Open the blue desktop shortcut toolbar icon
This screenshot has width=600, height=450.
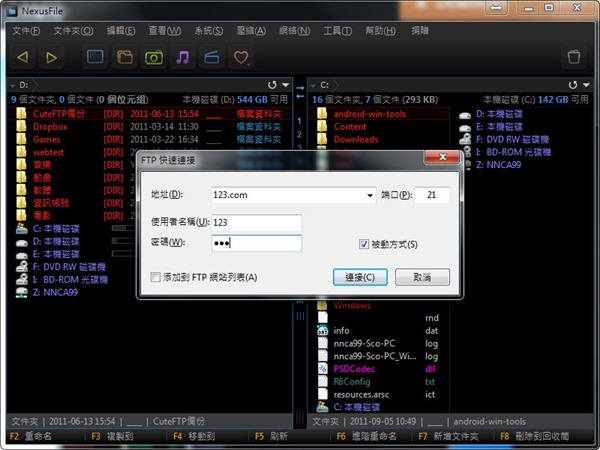[x=95, y=57]
